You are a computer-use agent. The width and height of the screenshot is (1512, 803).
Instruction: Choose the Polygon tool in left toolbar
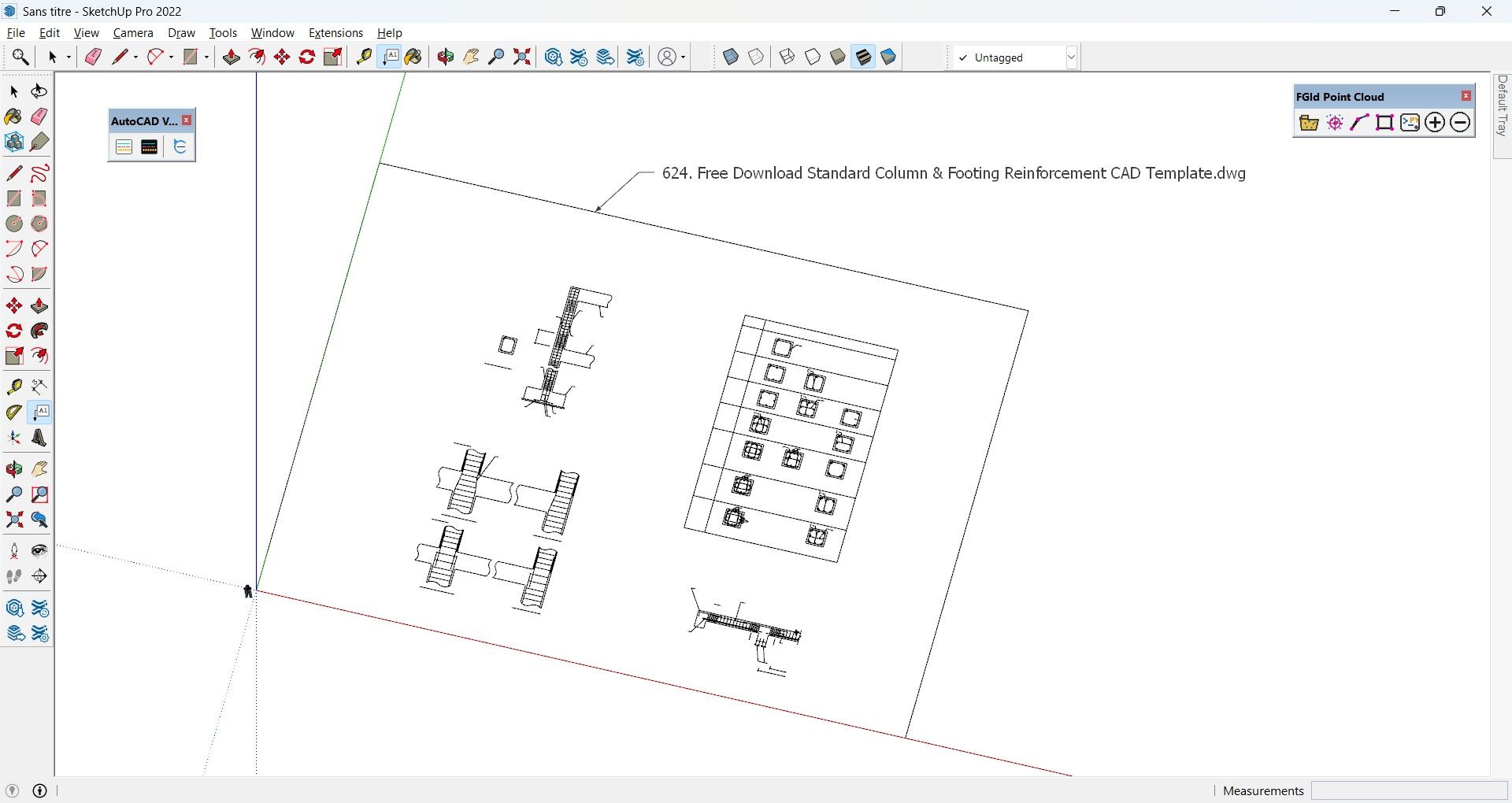pos(39,224)
